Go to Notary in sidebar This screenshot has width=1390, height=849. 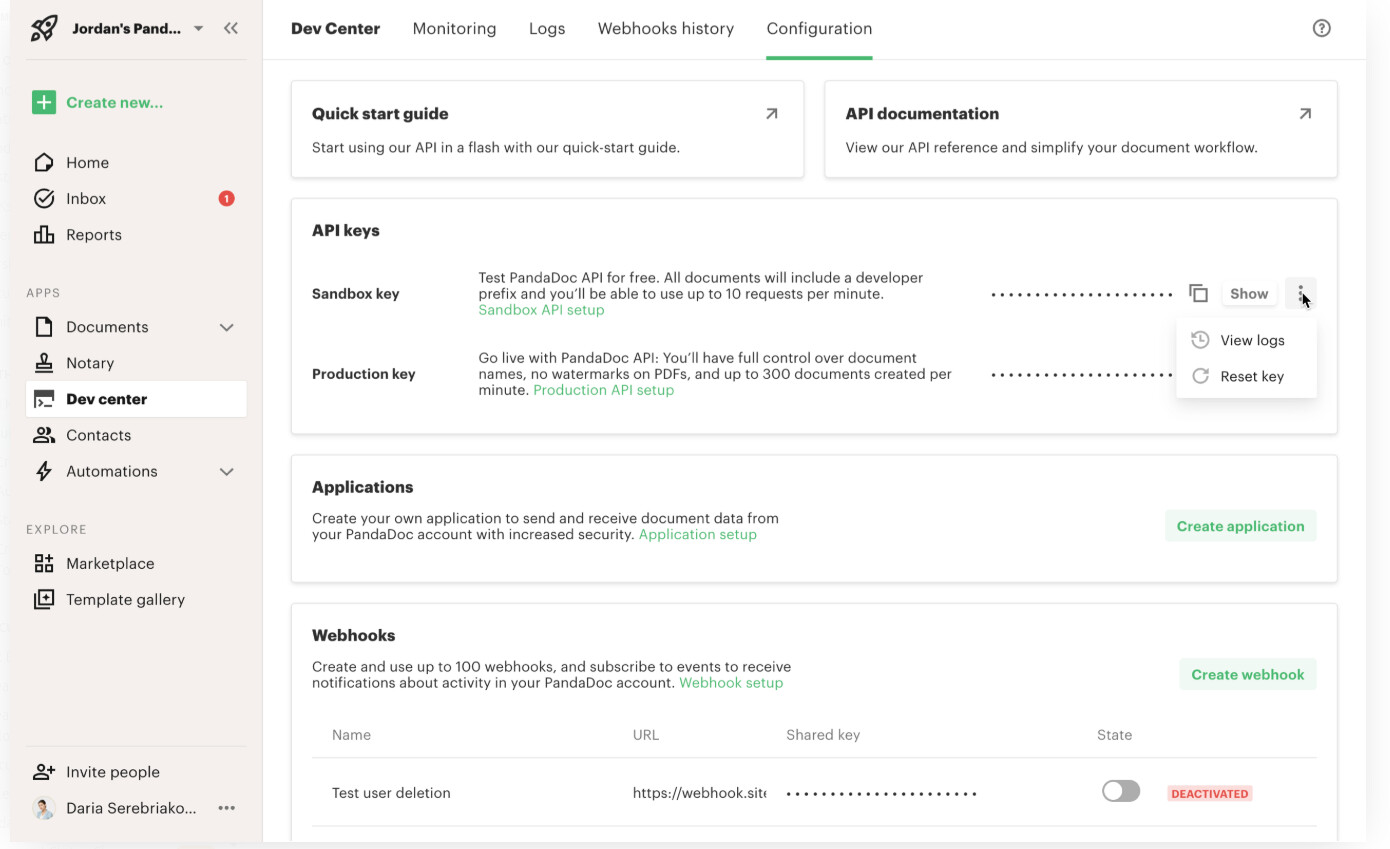click(90, 363)
